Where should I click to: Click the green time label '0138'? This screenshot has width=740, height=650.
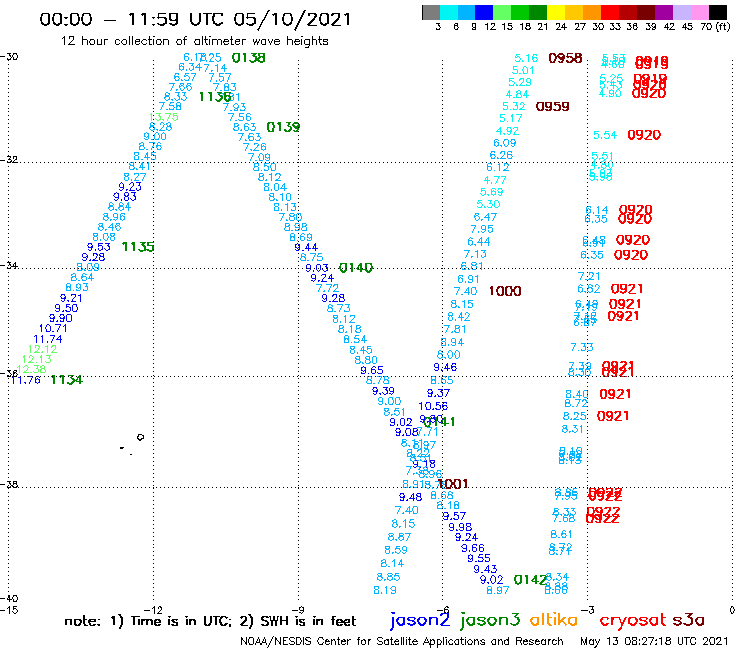pyautogui.click(x=249, y=58)
